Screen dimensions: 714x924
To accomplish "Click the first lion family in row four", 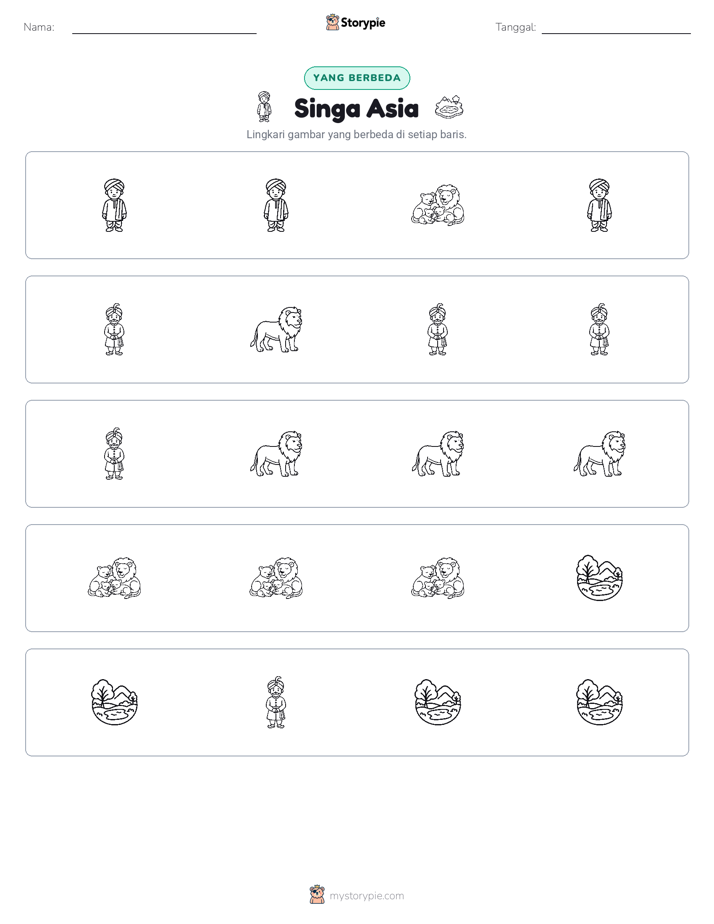I will 114,578.
